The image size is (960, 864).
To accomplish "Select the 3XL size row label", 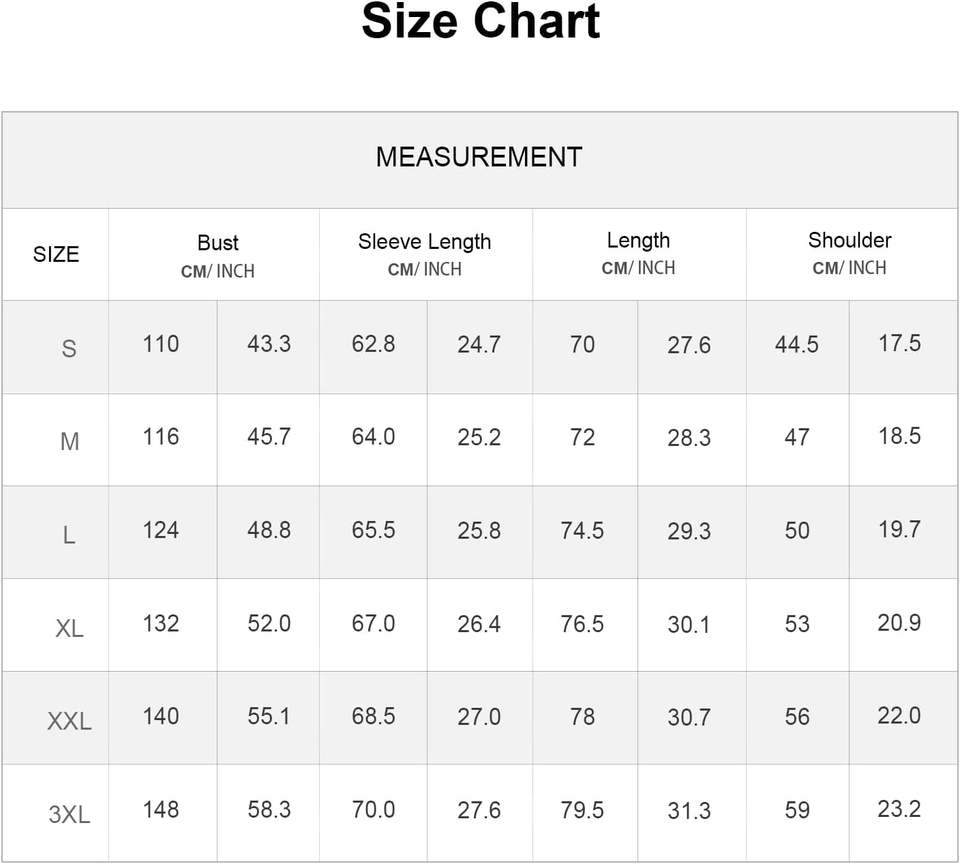I will pyautogui.click(x=69, y=814).
